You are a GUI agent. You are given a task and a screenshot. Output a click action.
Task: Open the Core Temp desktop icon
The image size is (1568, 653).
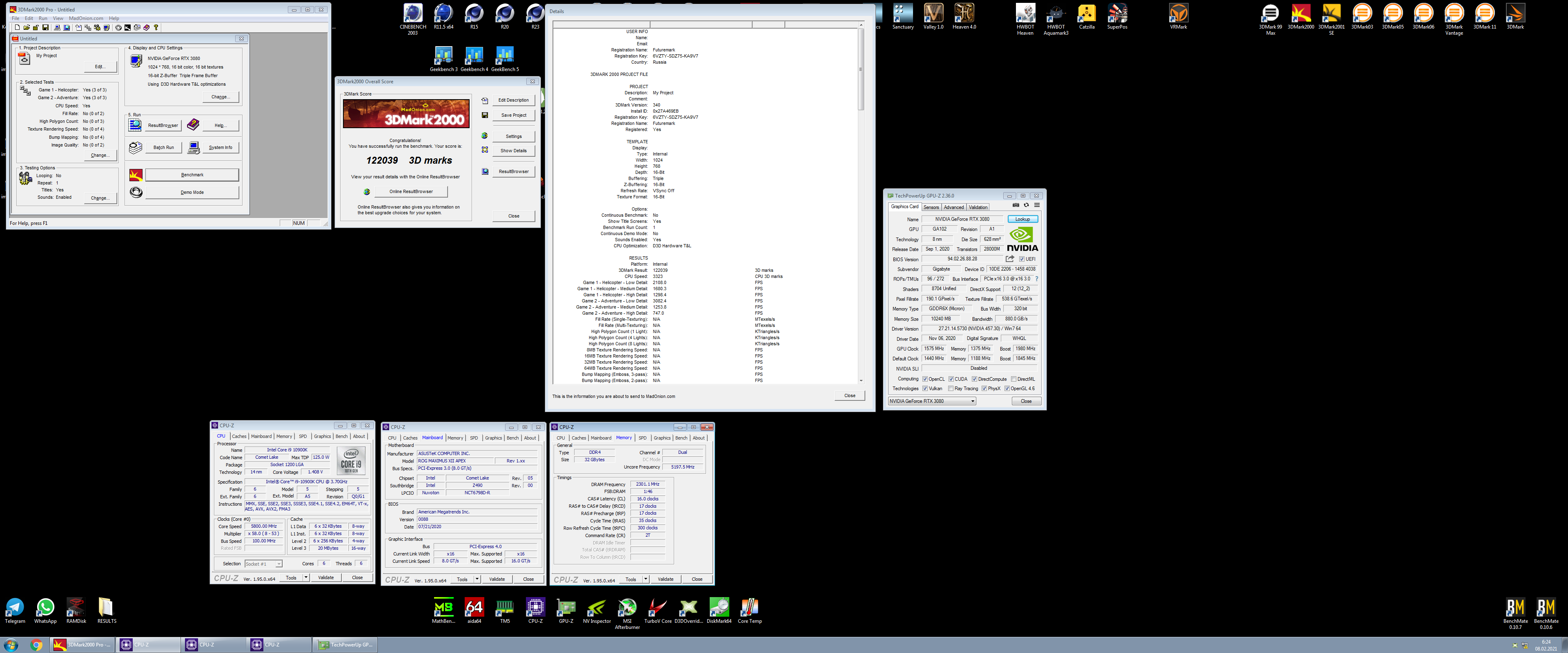pyautogui.click(x=749, y=611)
